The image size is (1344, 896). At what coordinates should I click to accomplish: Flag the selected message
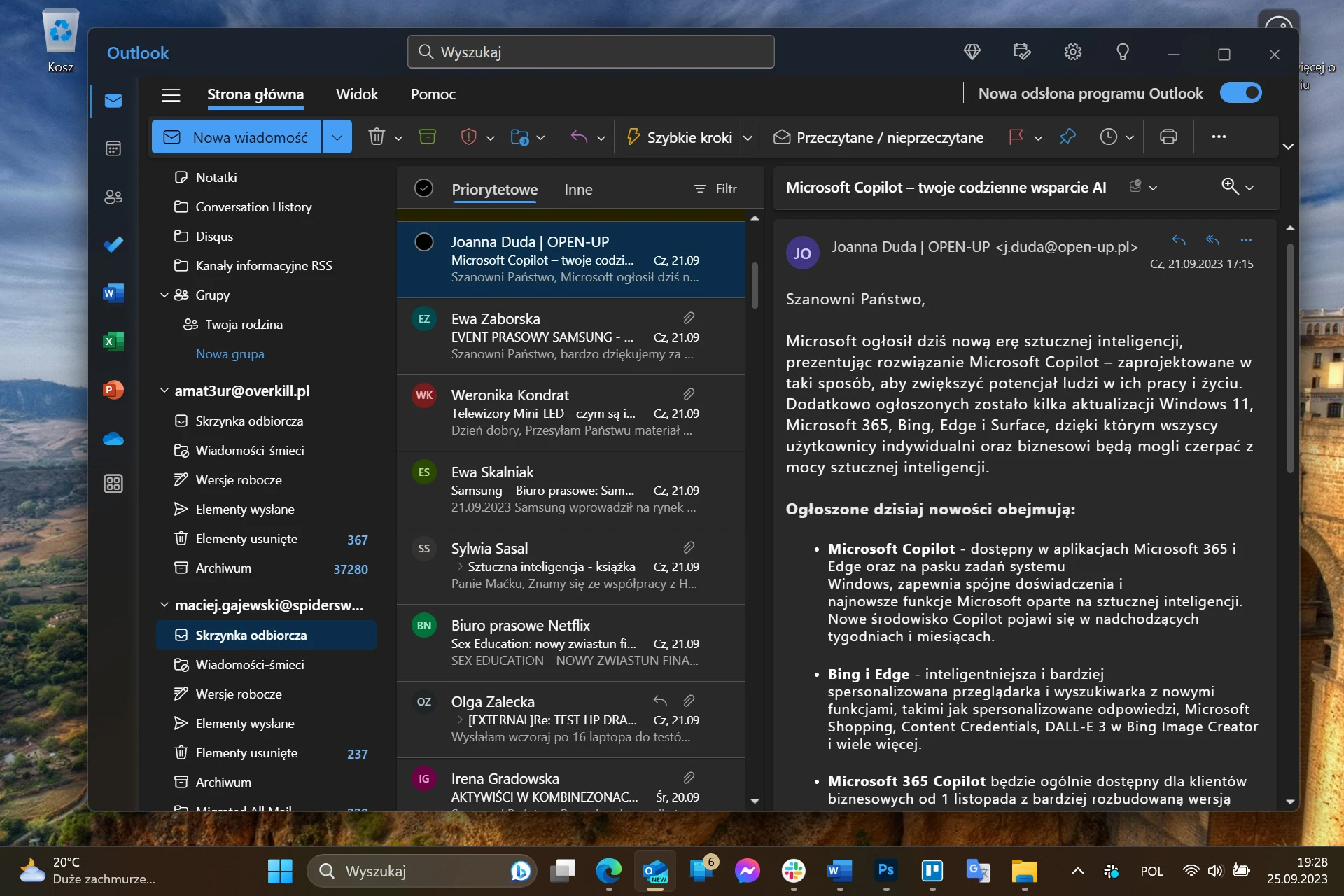click(1016, 136)
